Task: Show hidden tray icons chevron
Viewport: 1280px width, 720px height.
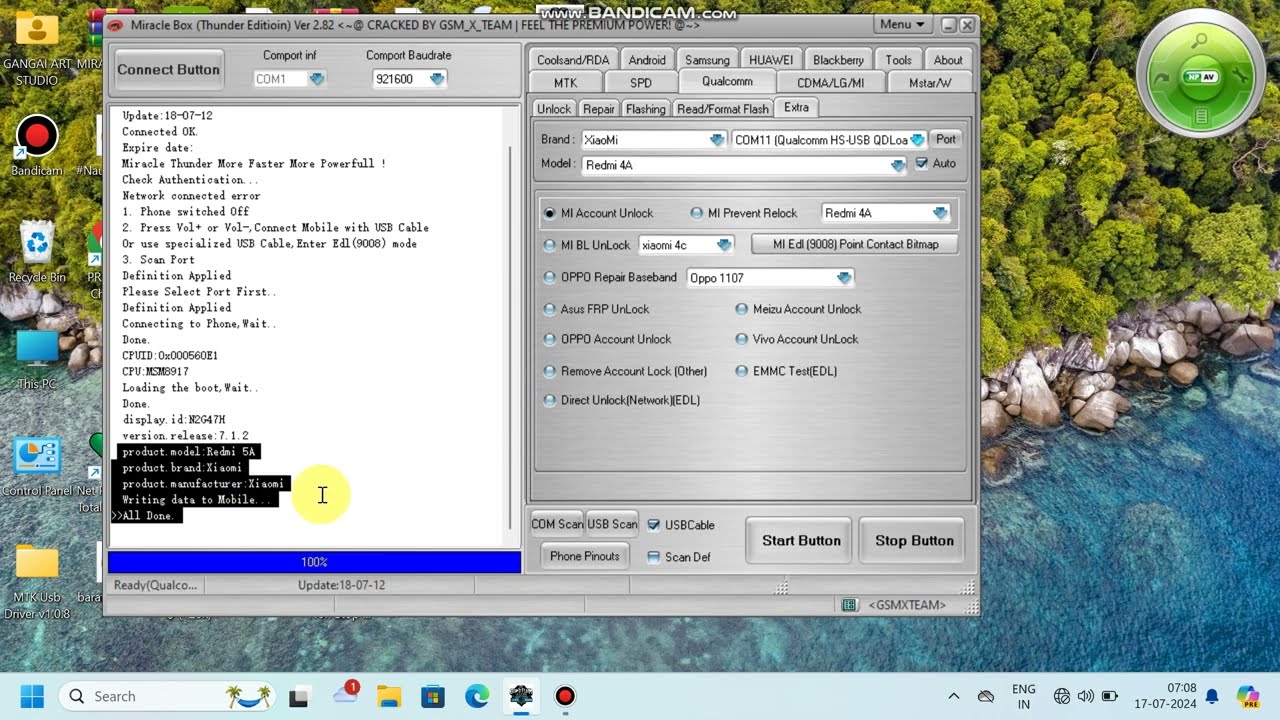Action: 954,696
